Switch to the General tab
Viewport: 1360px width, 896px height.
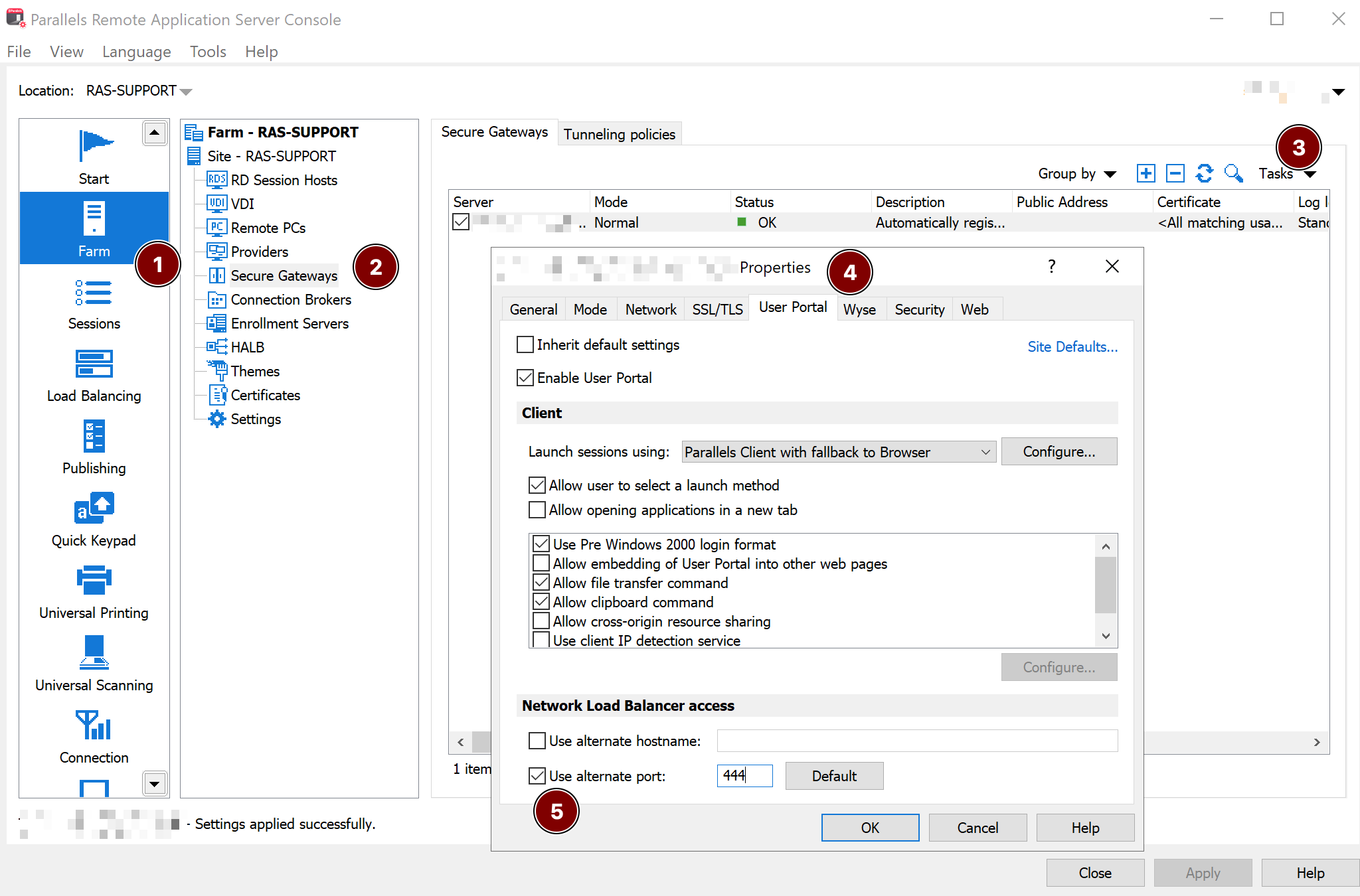click(x=533, y=309)
